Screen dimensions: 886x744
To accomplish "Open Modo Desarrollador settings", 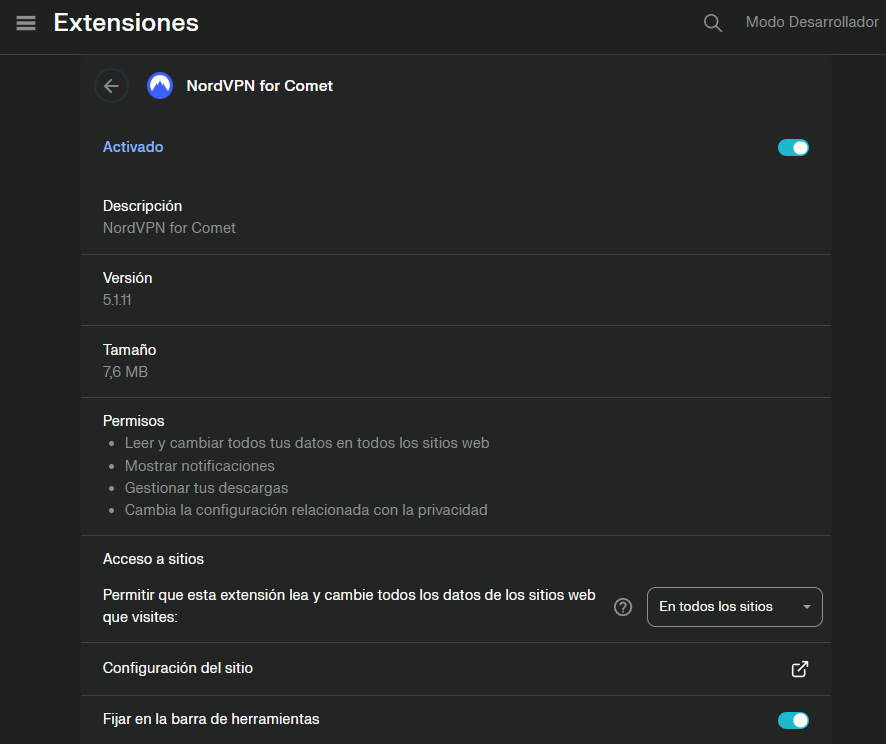I will (812, 21).
